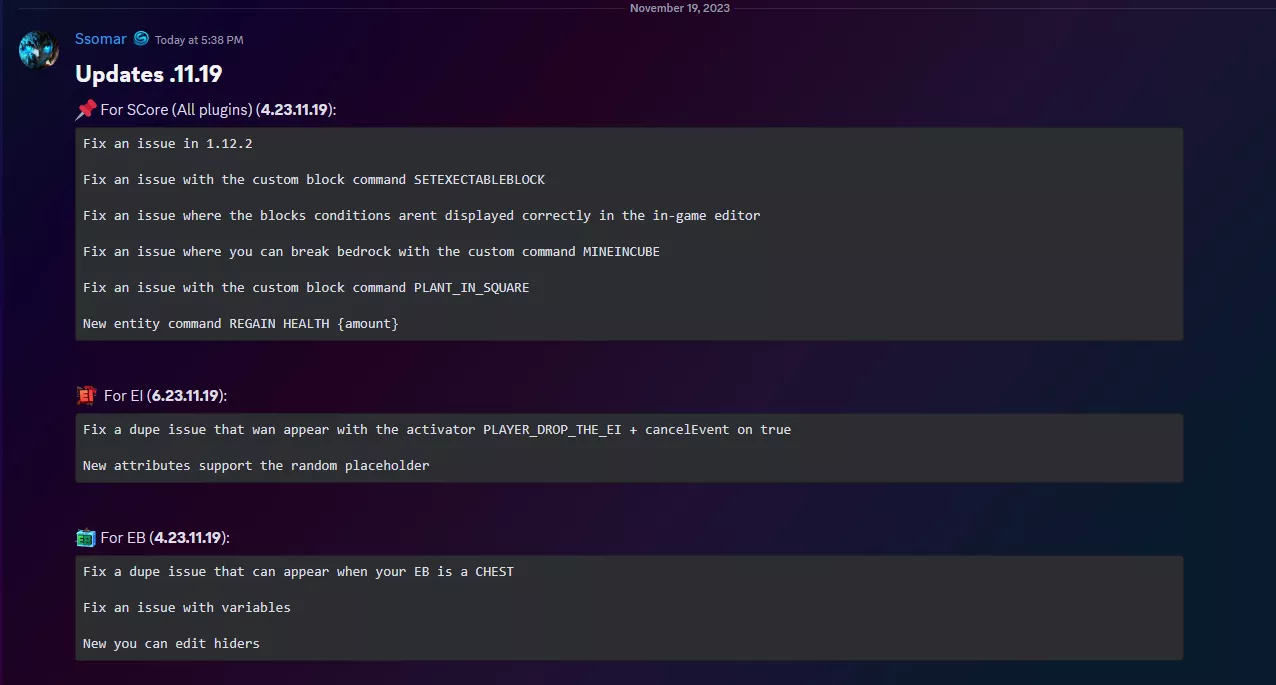Screen dimensions: 1276x685
Task: Click the 'Fix an issue in 1.12.2' line
Action: [167, 144]
